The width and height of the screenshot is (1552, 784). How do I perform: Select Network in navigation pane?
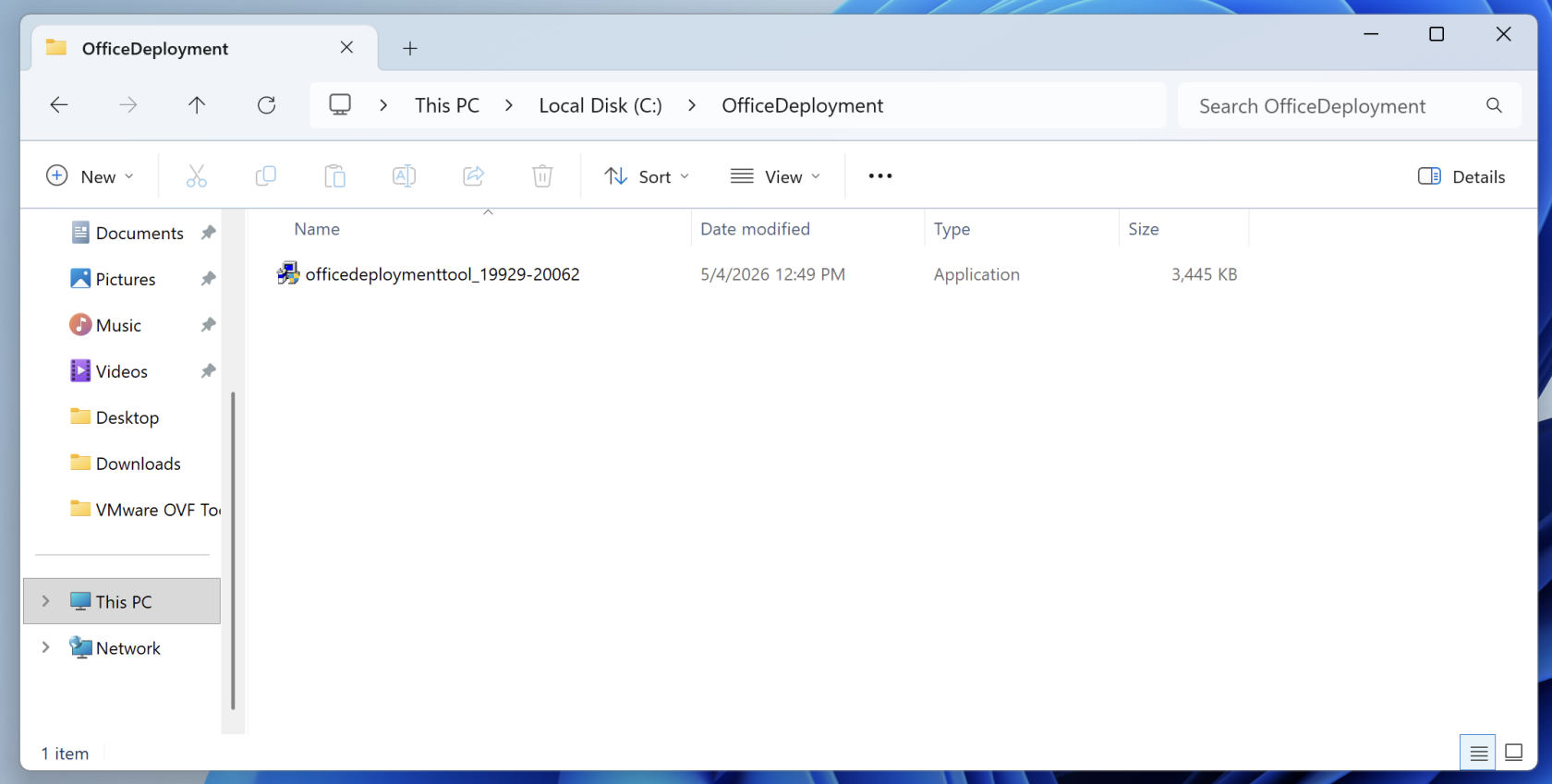(128, 647)
